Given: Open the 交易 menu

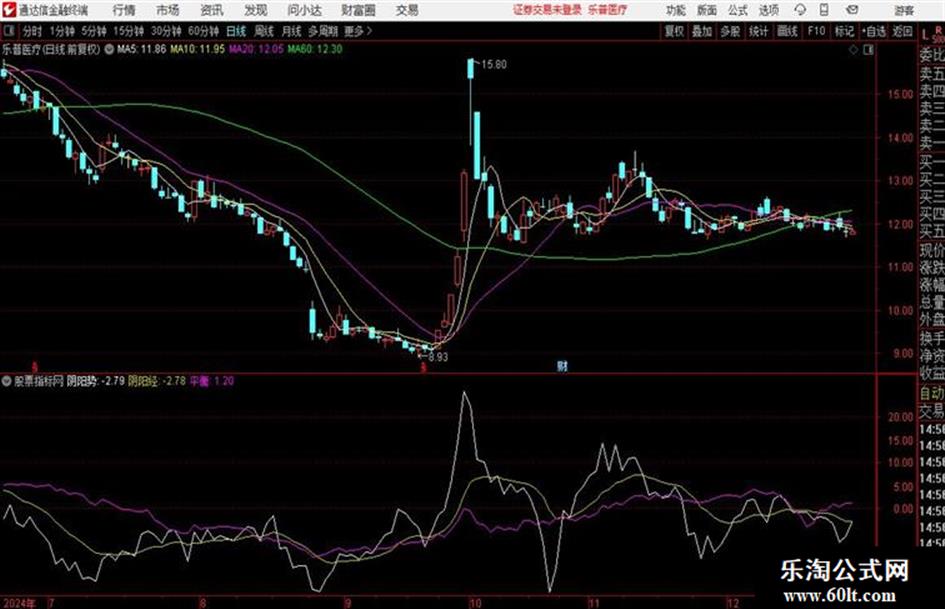Looking at the screenshot, I should tap(407, 10).
